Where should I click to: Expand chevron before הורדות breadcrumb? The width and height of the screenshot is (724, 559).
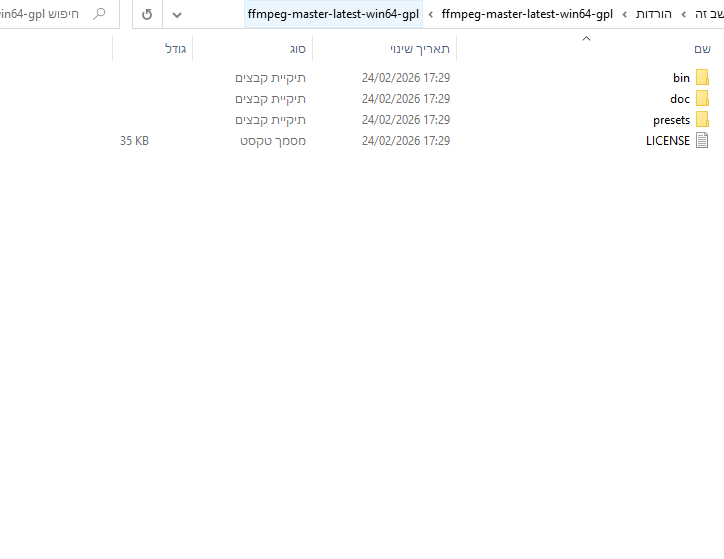(683, 14)
